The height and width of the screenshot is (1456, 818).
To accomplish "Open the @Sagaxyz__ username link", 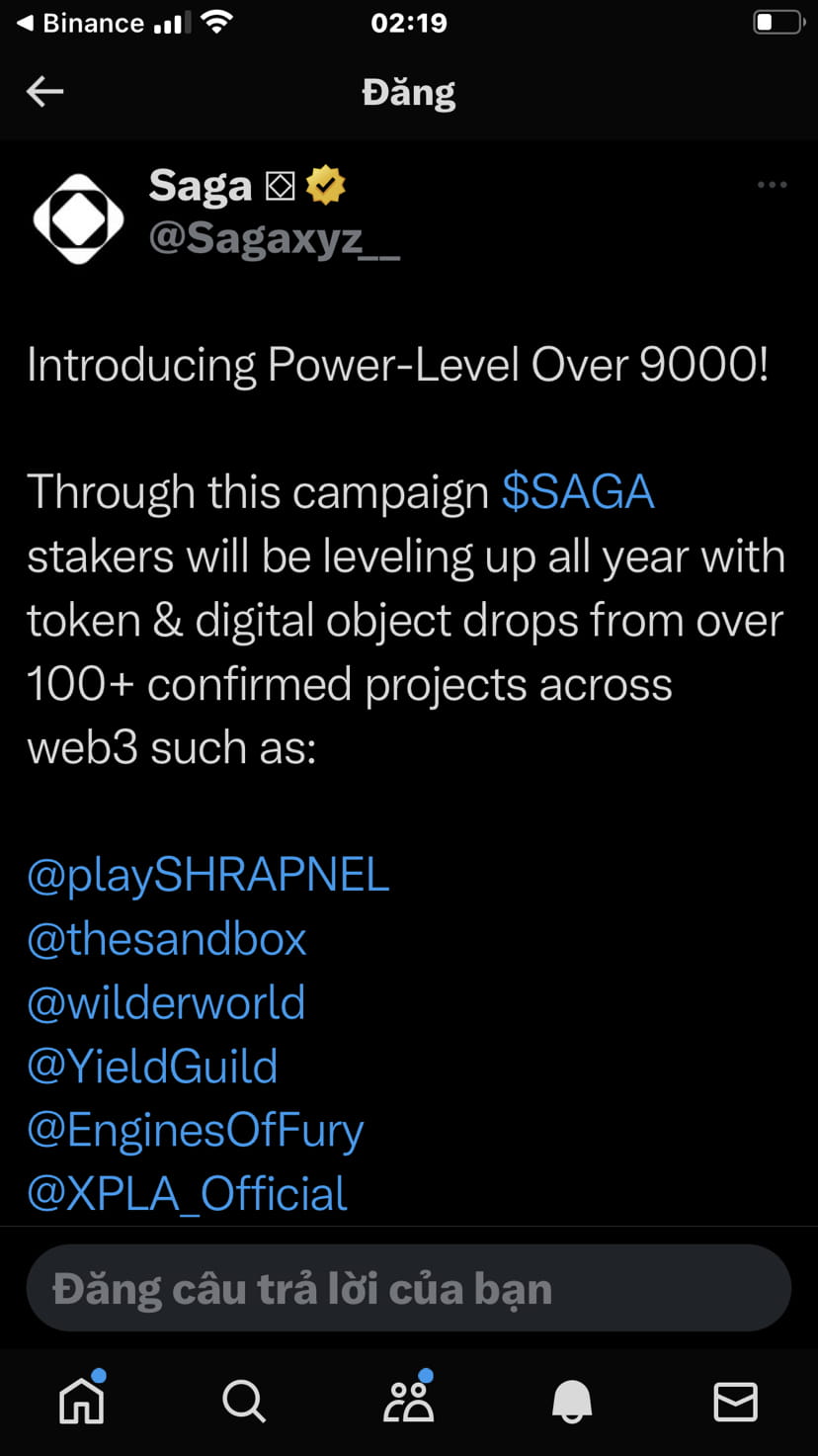I will click(x=274, y=240).
